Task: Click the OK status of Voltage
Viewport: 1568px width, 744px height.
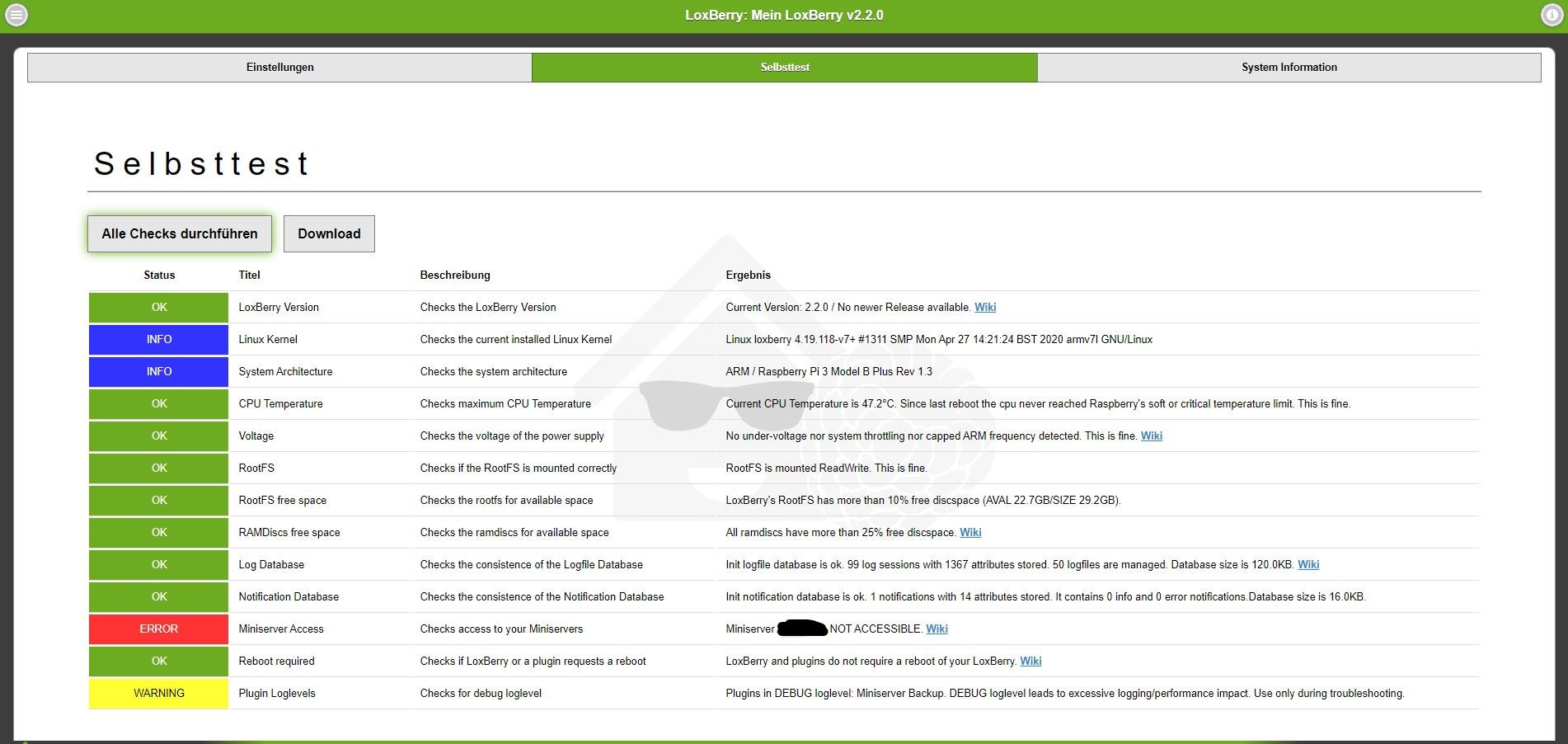Action: [158, 436]
